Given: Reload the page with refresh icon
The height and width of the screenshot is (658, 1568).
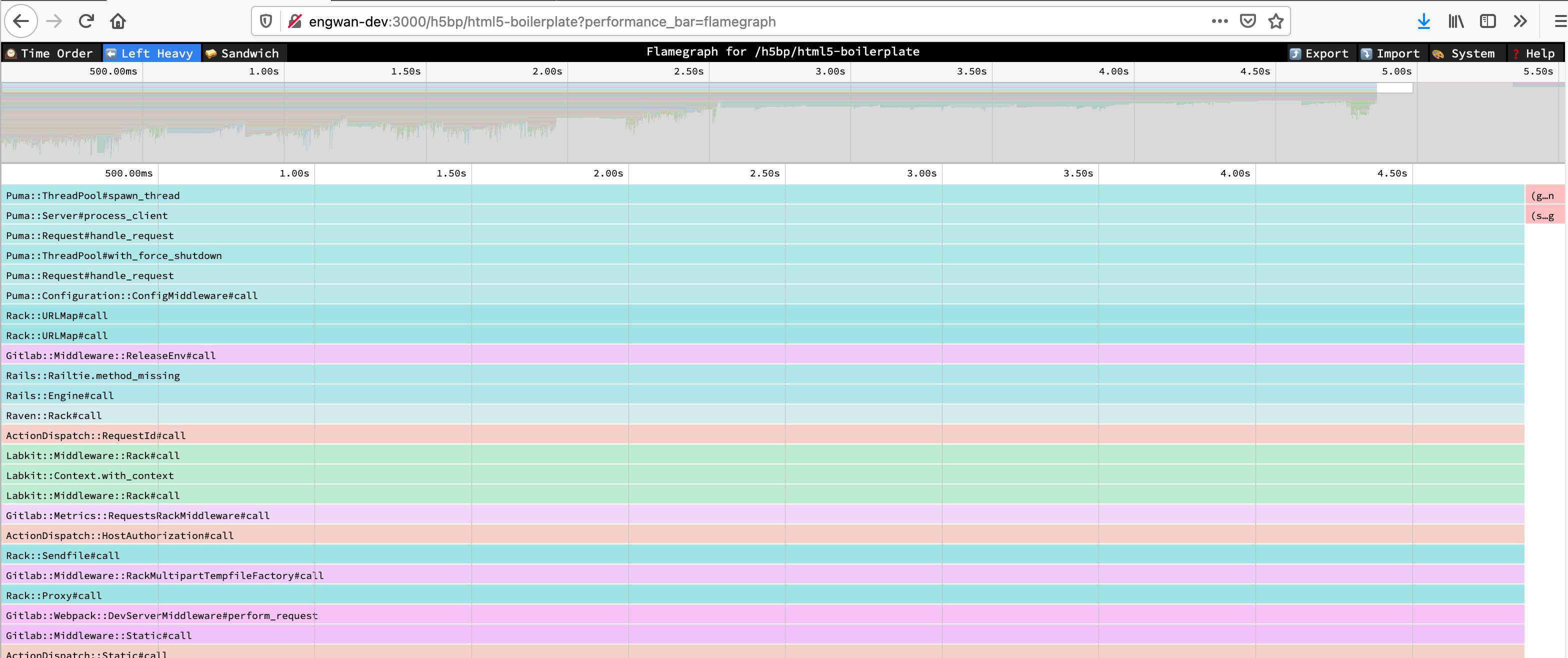Looking at the screenshot, I should (86, 21).
